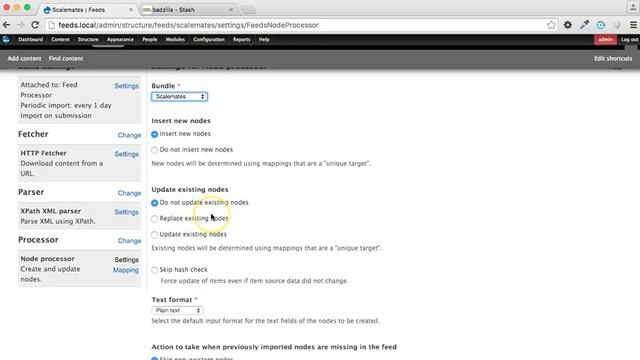Screen dimensions: 640x360
Task: Open Node processor Settings link
Action: tap(127, 260)
